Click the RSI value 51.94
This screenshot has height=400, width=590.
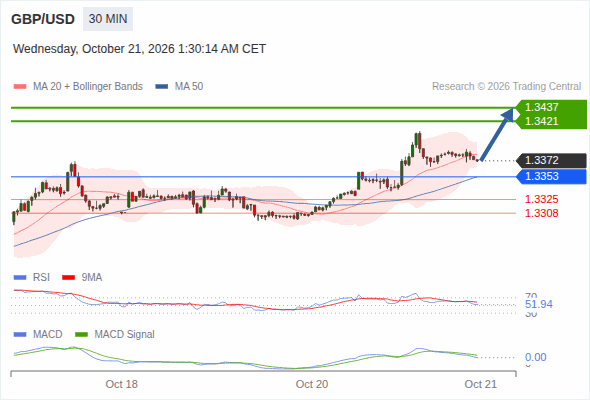click(x=539, y=304)
